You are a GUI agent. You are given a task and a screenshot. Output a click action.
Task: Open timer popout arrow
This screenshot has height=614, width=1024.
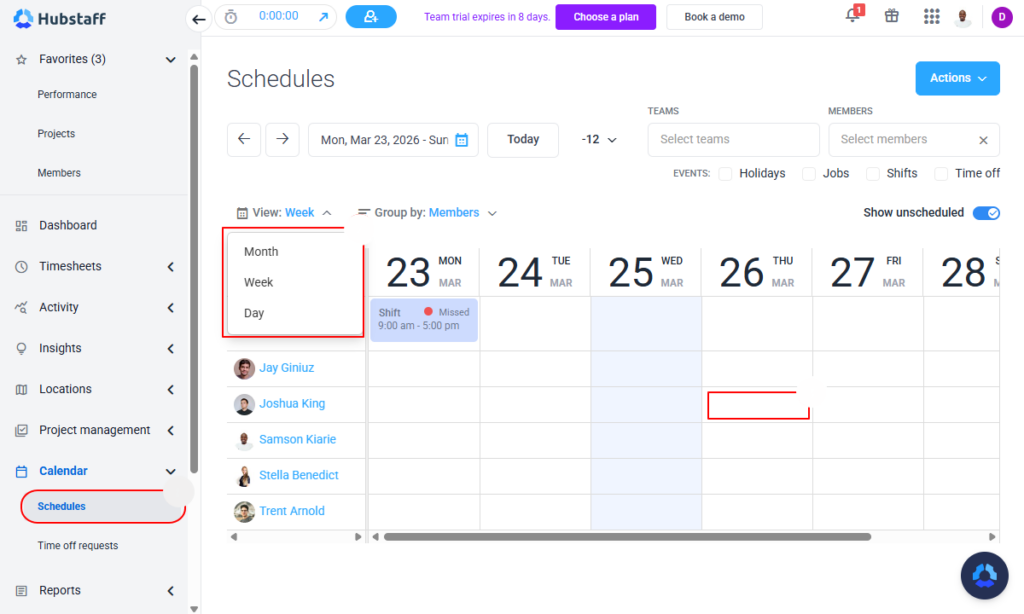[323, 17]
